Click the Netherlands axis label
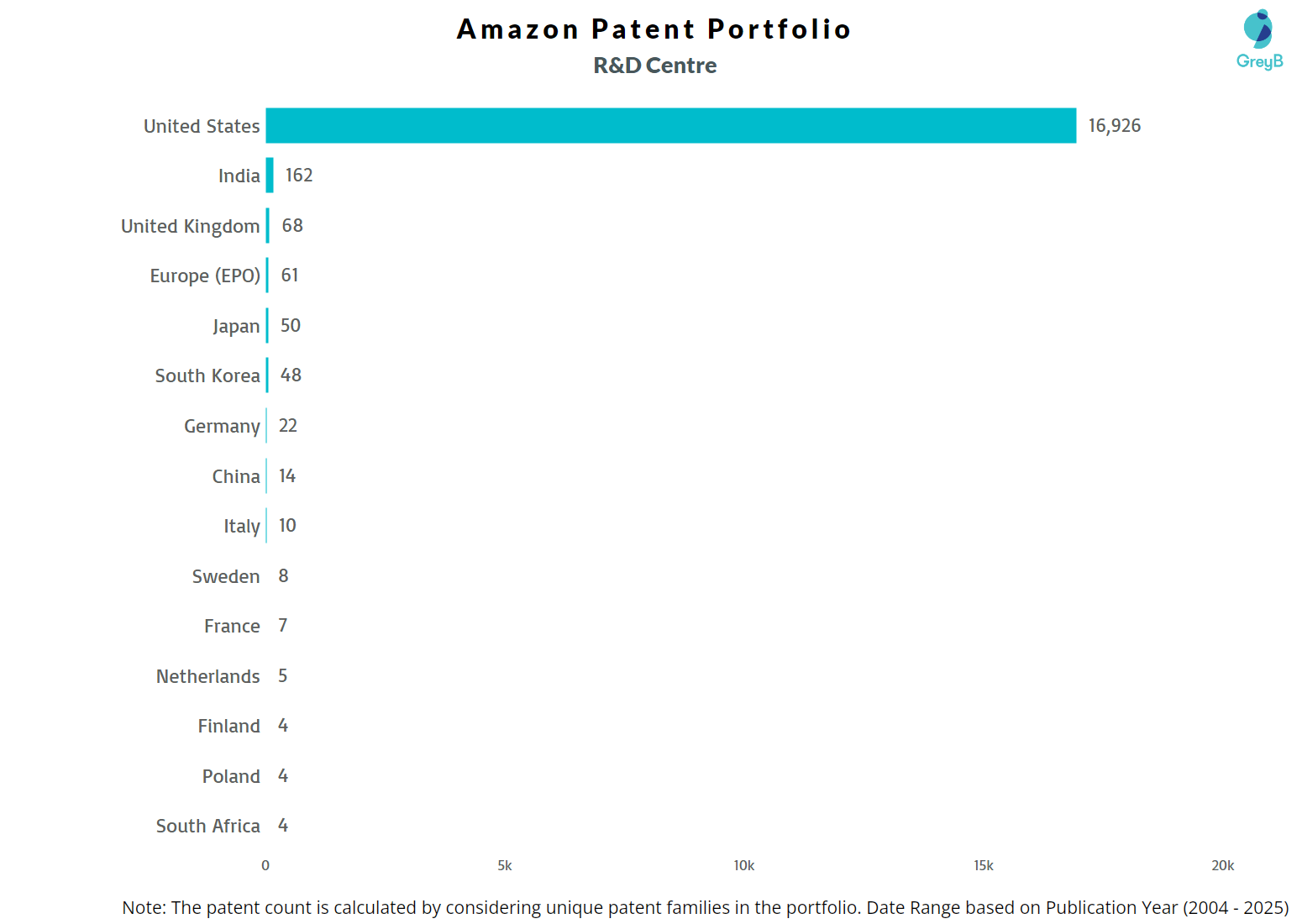1302x924 pixels. click(x=207, y=677)
